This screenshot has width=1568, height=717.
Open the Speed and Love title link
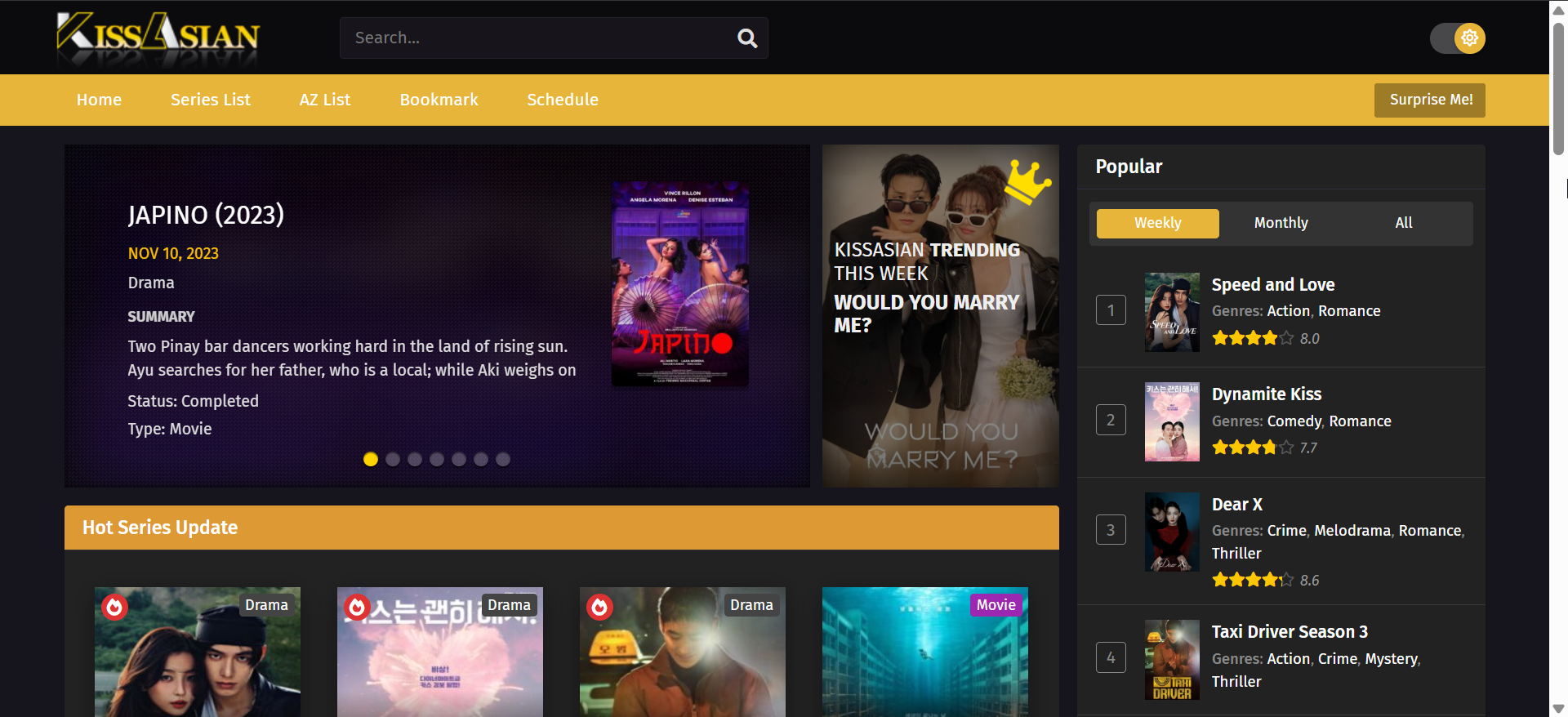click(1273, 285)
